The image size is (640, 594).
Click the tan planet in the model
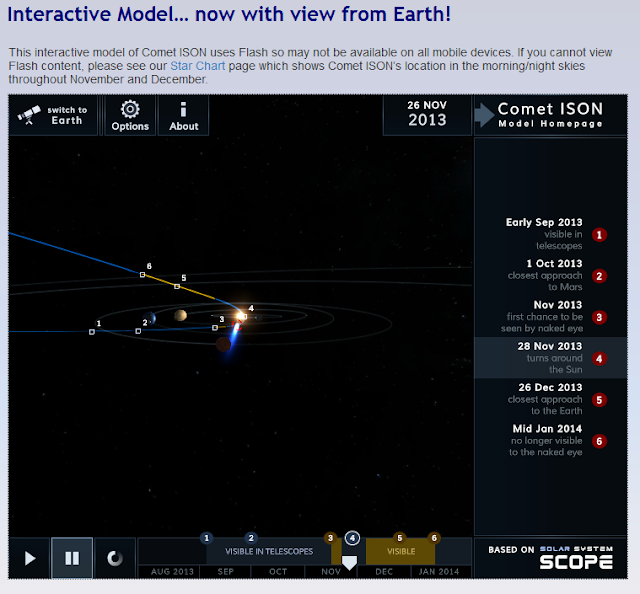click(x=180, y=315)
